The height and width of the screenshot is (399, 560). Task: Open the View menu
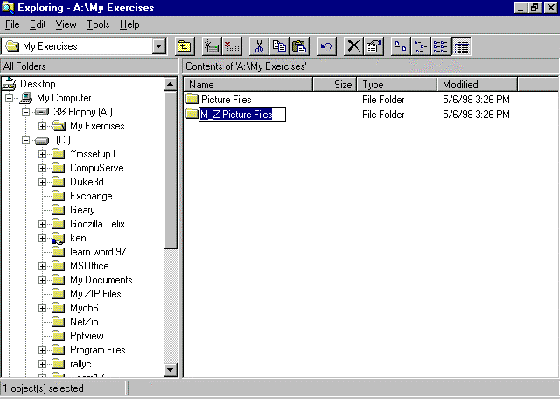[66, 25]
